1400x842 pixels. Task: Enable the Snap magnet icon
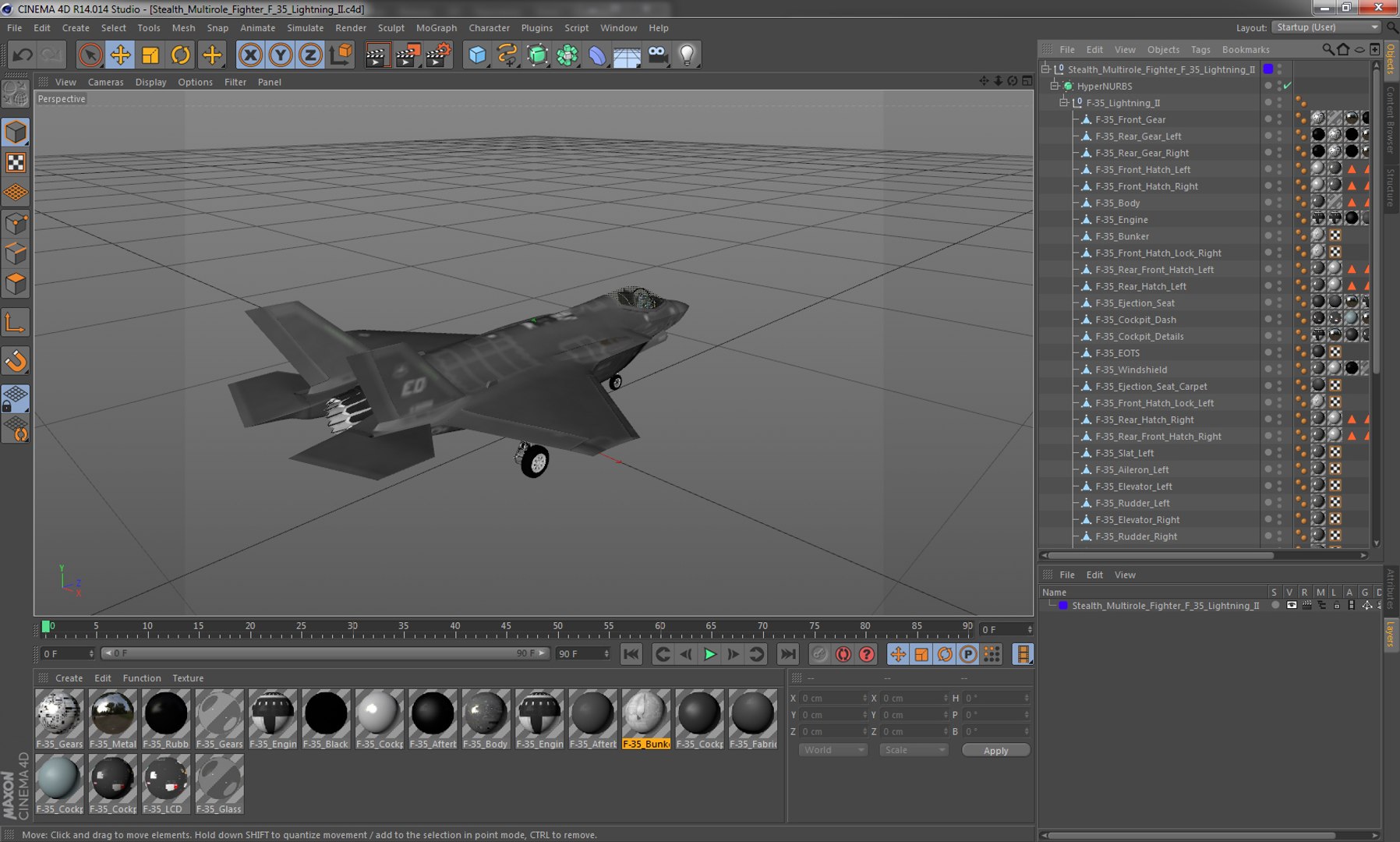point(16,361)
